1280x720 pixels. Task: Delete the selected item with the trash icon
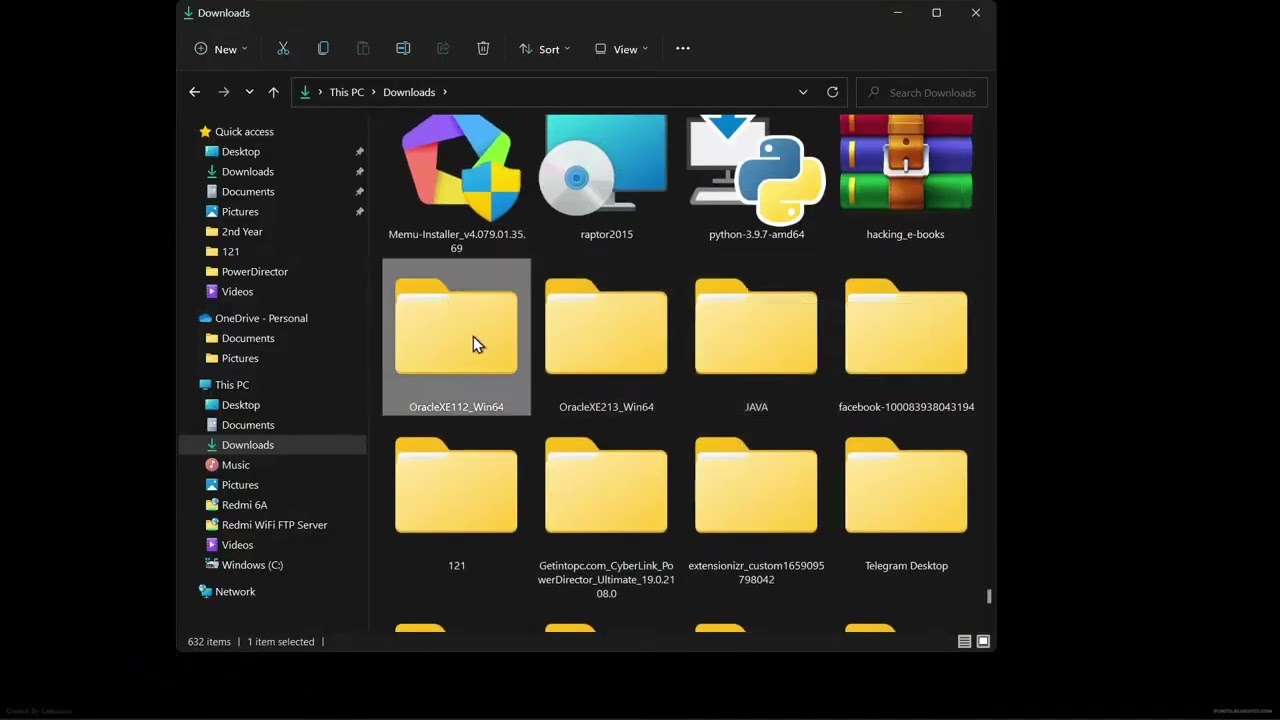pos(483,49)
